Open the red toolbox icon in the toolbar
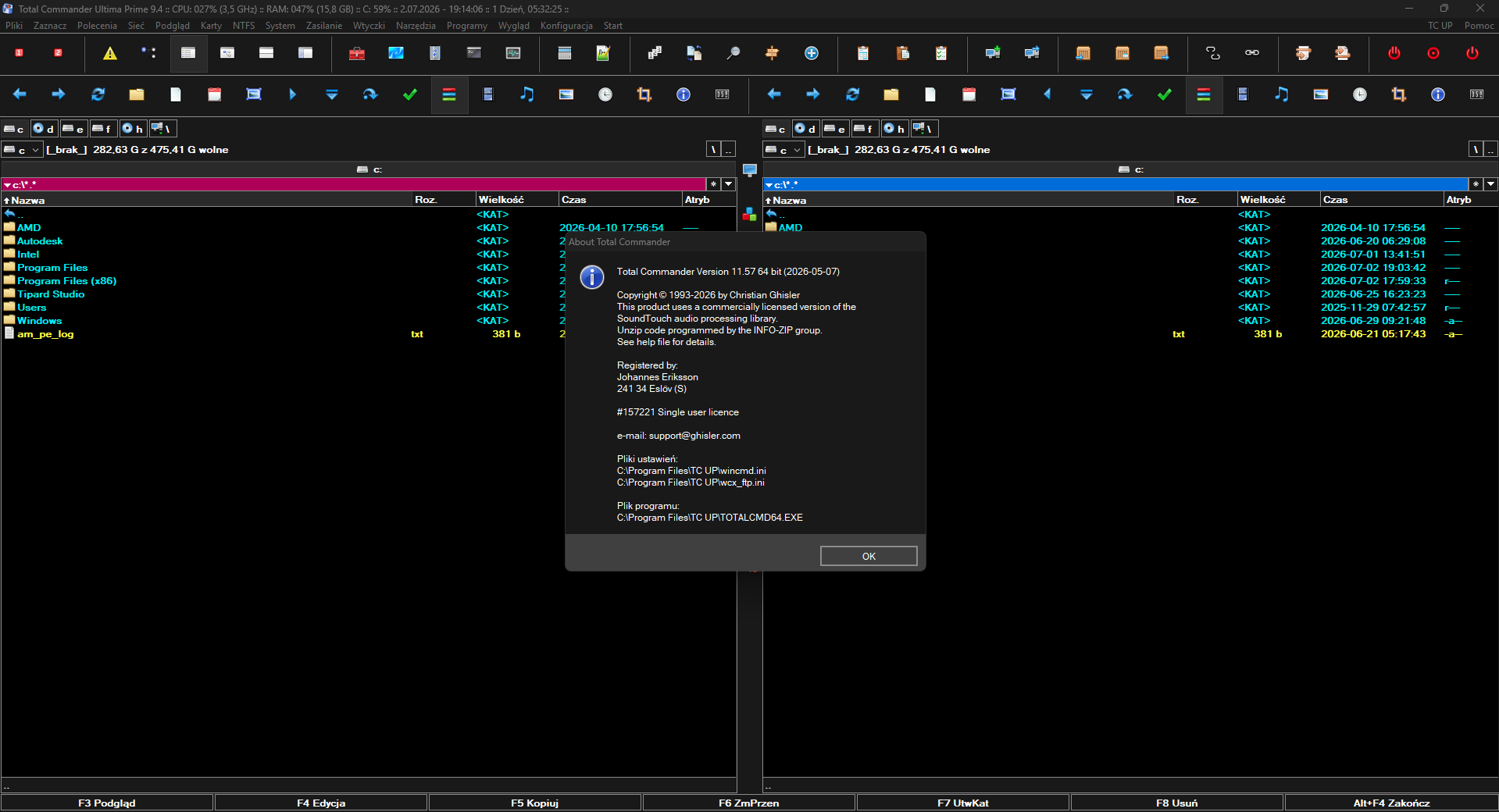 coord(357,53)
